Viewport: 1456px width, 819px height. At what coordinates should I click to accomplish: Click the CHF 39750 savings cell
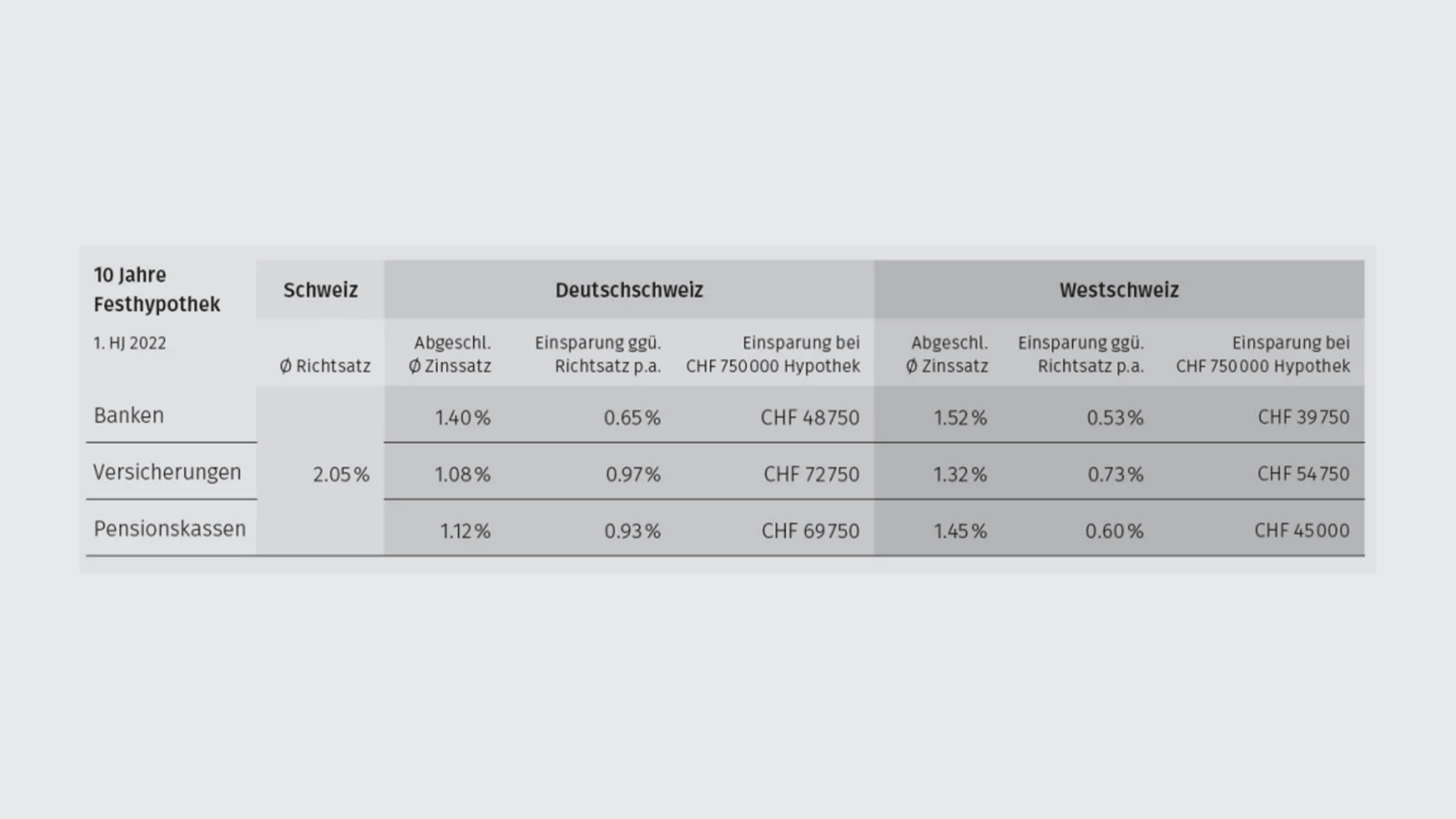pos(1304,417)
